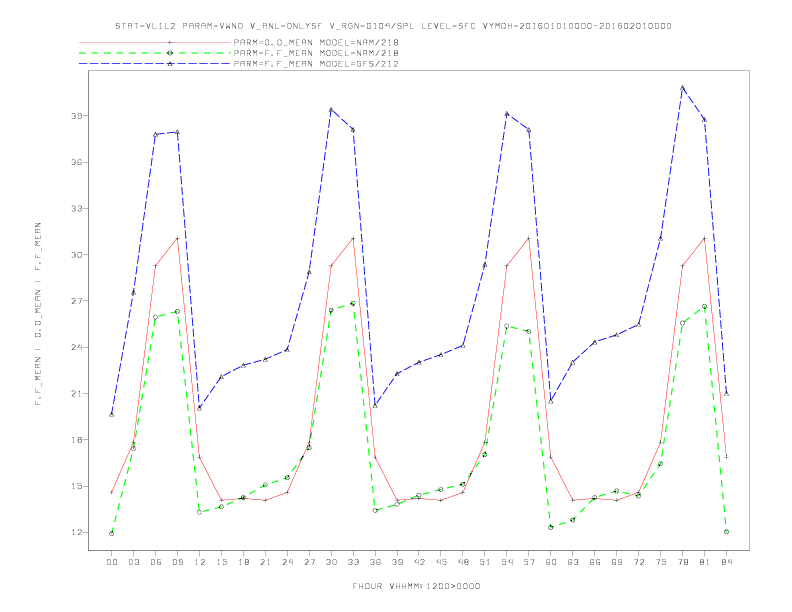Screen dimensions: 792x612
Task: Click x-axis tick label 42
Action: click(419, 562)
